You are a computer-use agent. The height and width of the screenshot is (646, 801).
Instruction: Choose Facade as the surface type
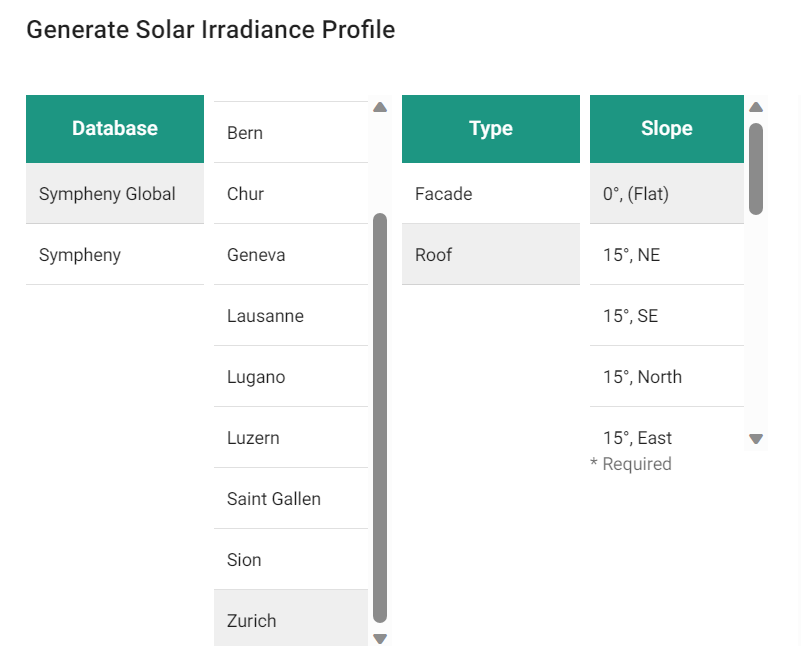pos(490,194)
